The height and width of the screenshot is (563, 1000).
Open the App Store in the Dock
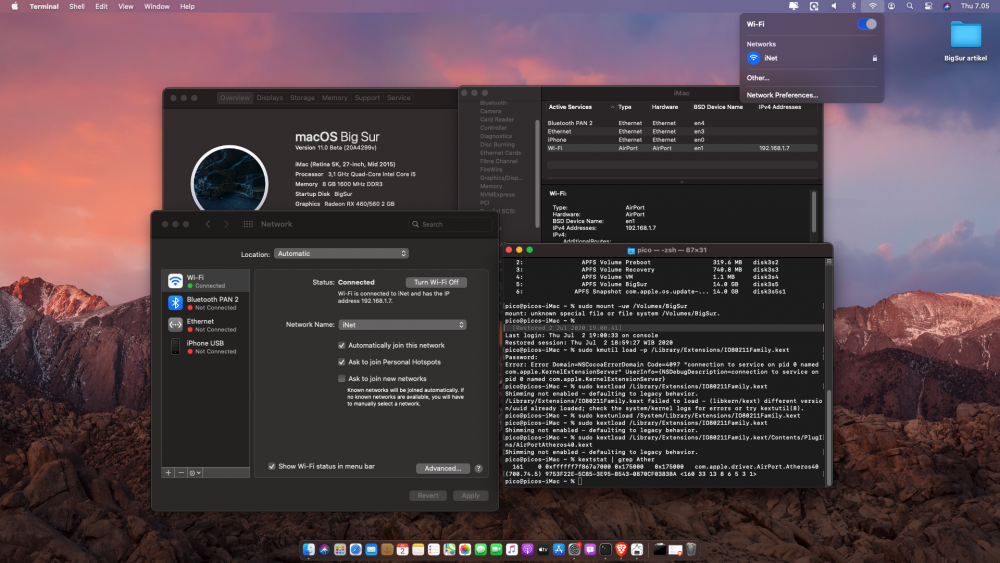(559, 549)
